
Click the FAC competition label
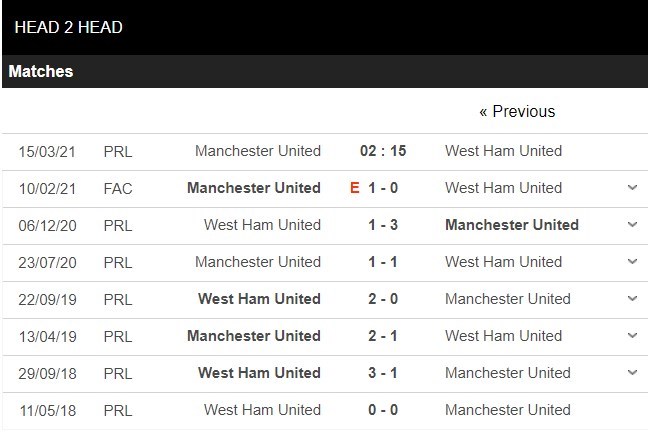[117, 188]
